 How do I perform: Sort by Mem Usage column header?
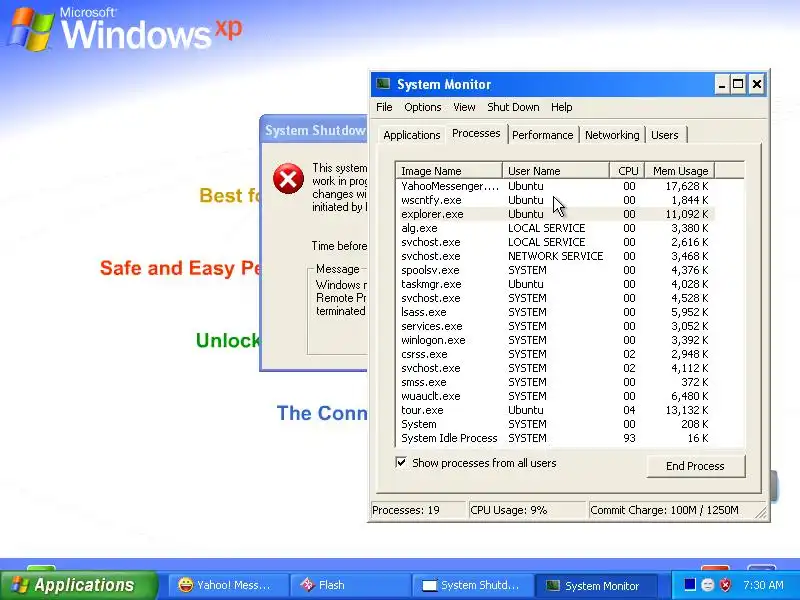pos(680,171)
